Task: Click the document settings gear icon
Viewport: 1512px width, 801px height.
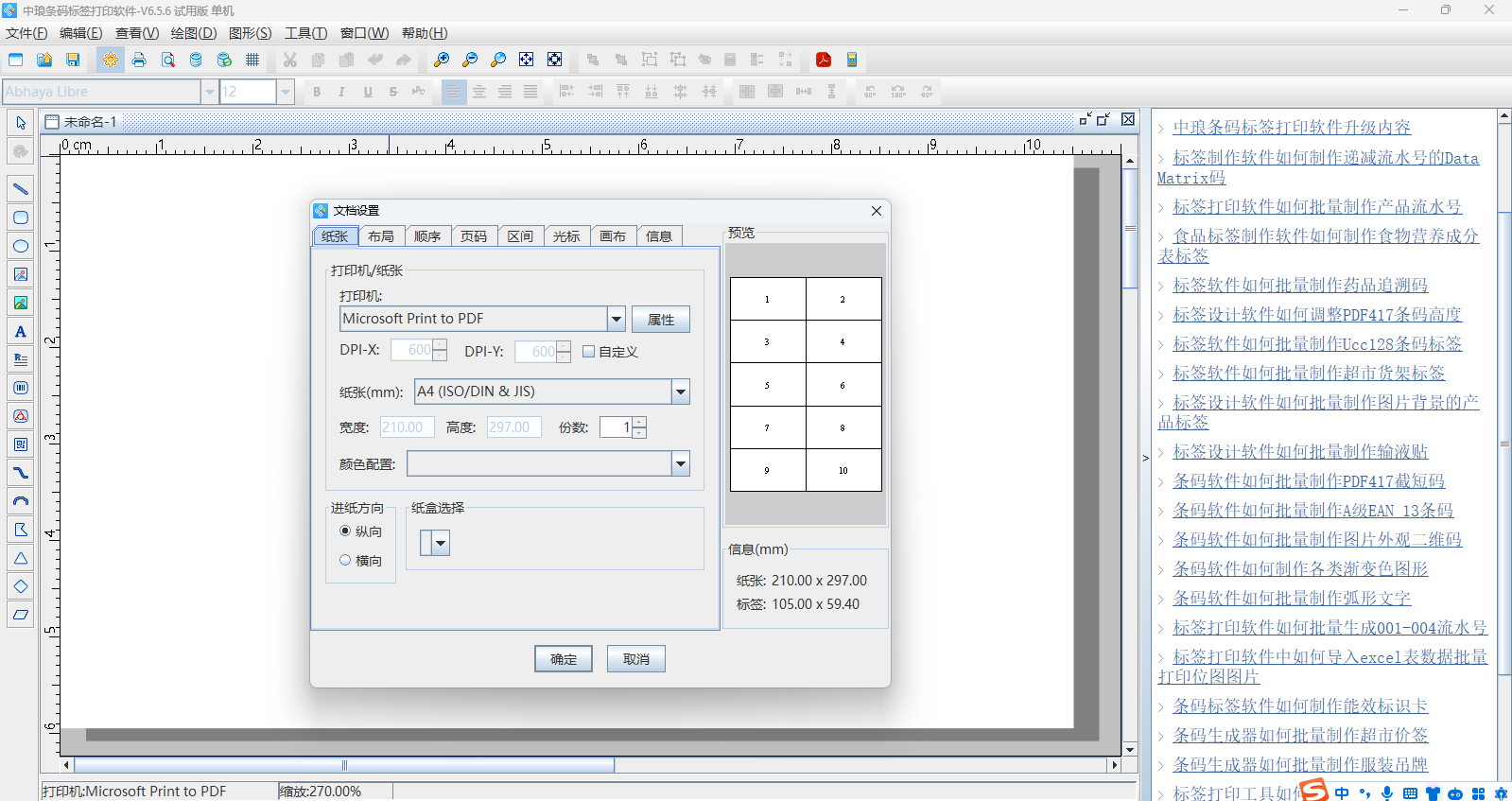Action: tap(111, 60)
